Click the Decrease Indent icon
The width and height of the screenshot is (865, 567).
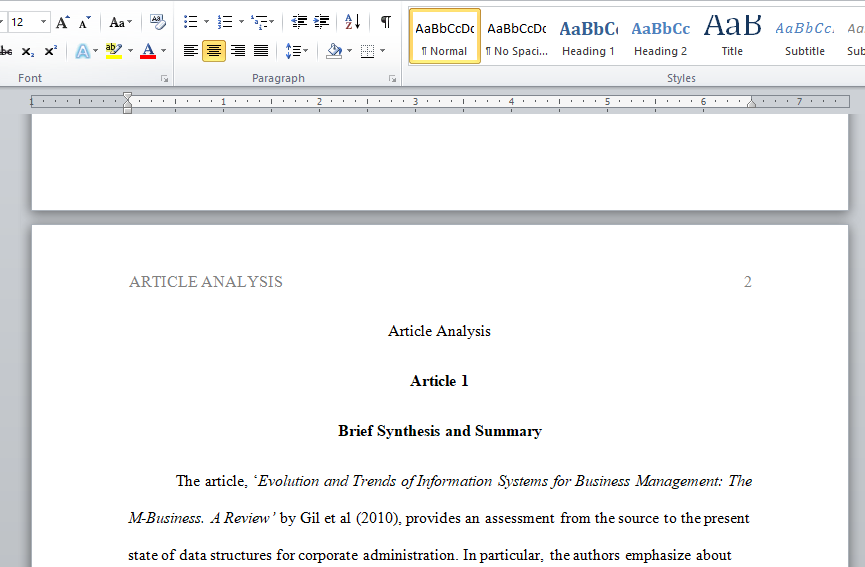pos(299,22)
